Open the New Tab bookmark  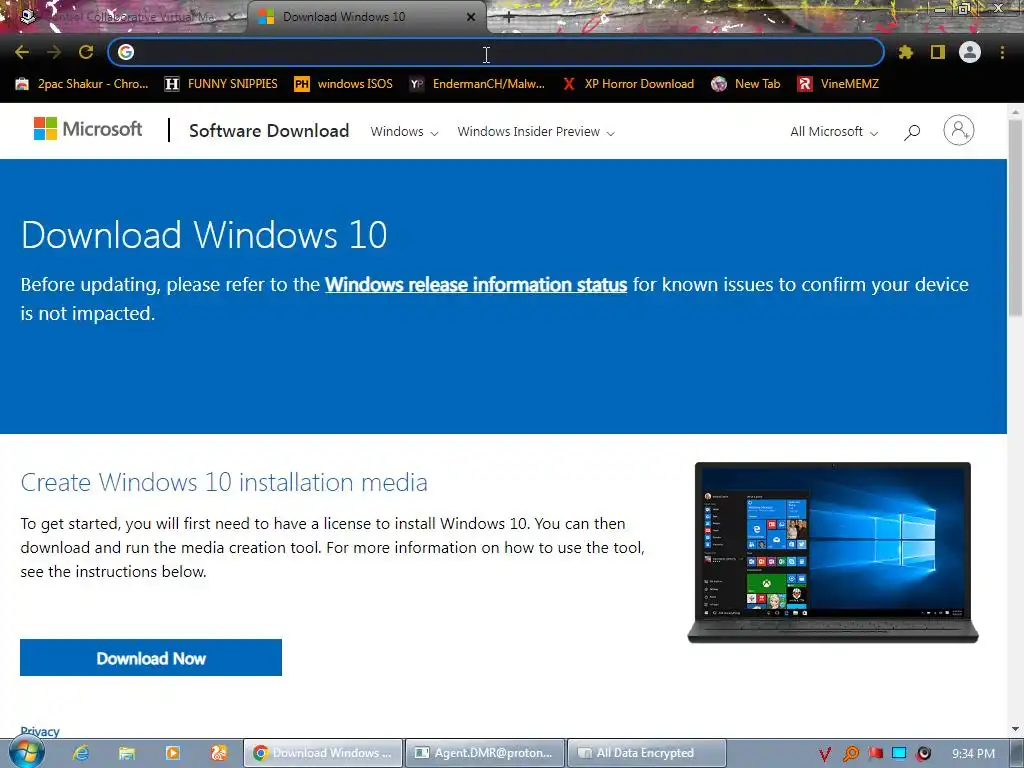click(746, 84)
